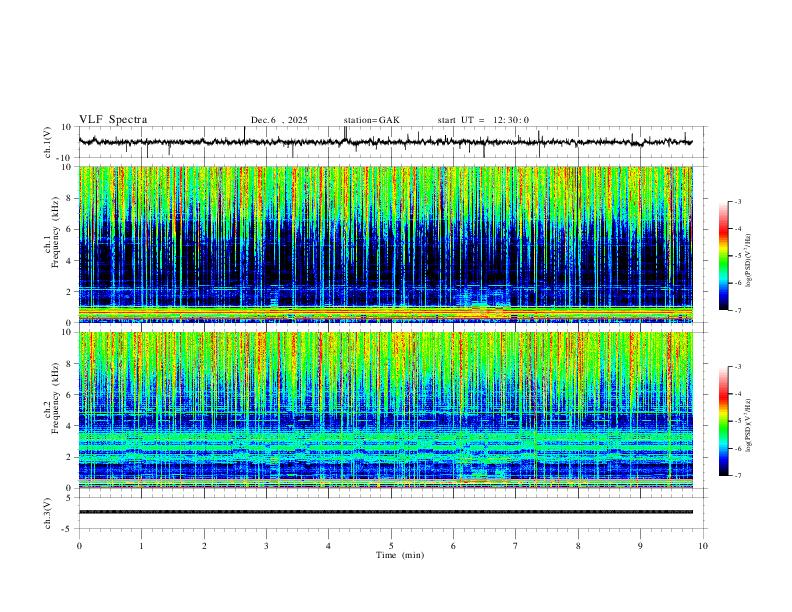Click the log(PSD) label beside upper colorbar

pyautogui.click(x=748, y=260)
